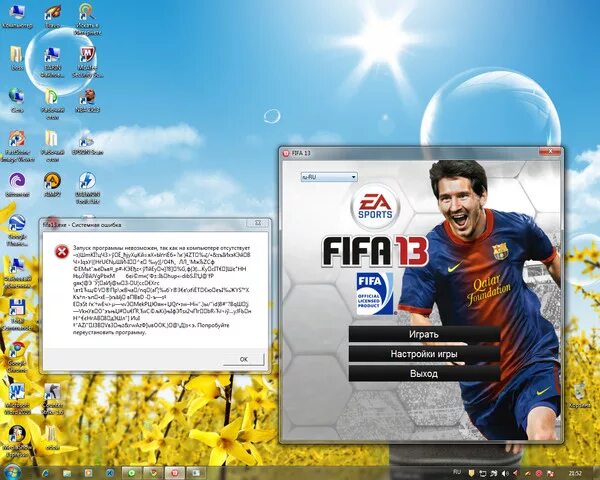Image resolution: width=600 pixels, height=480 pixels.
Task: Click the Windows Start orb
Action: (x=12, y=472)
